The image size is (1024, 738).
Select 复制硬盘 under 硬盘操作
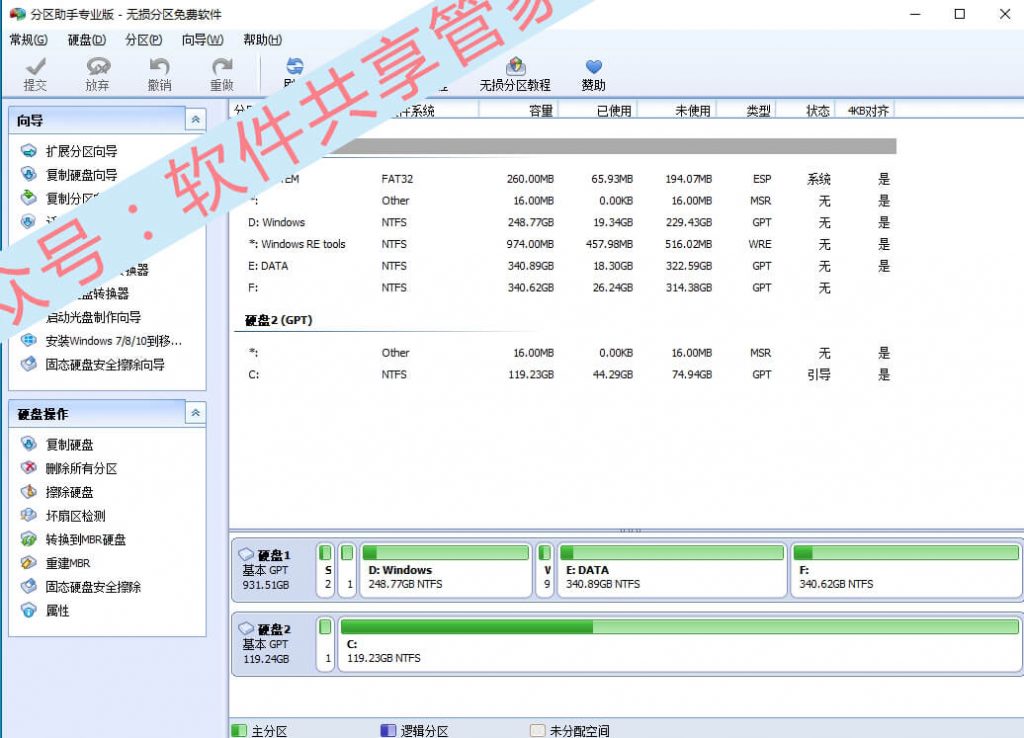69,445
